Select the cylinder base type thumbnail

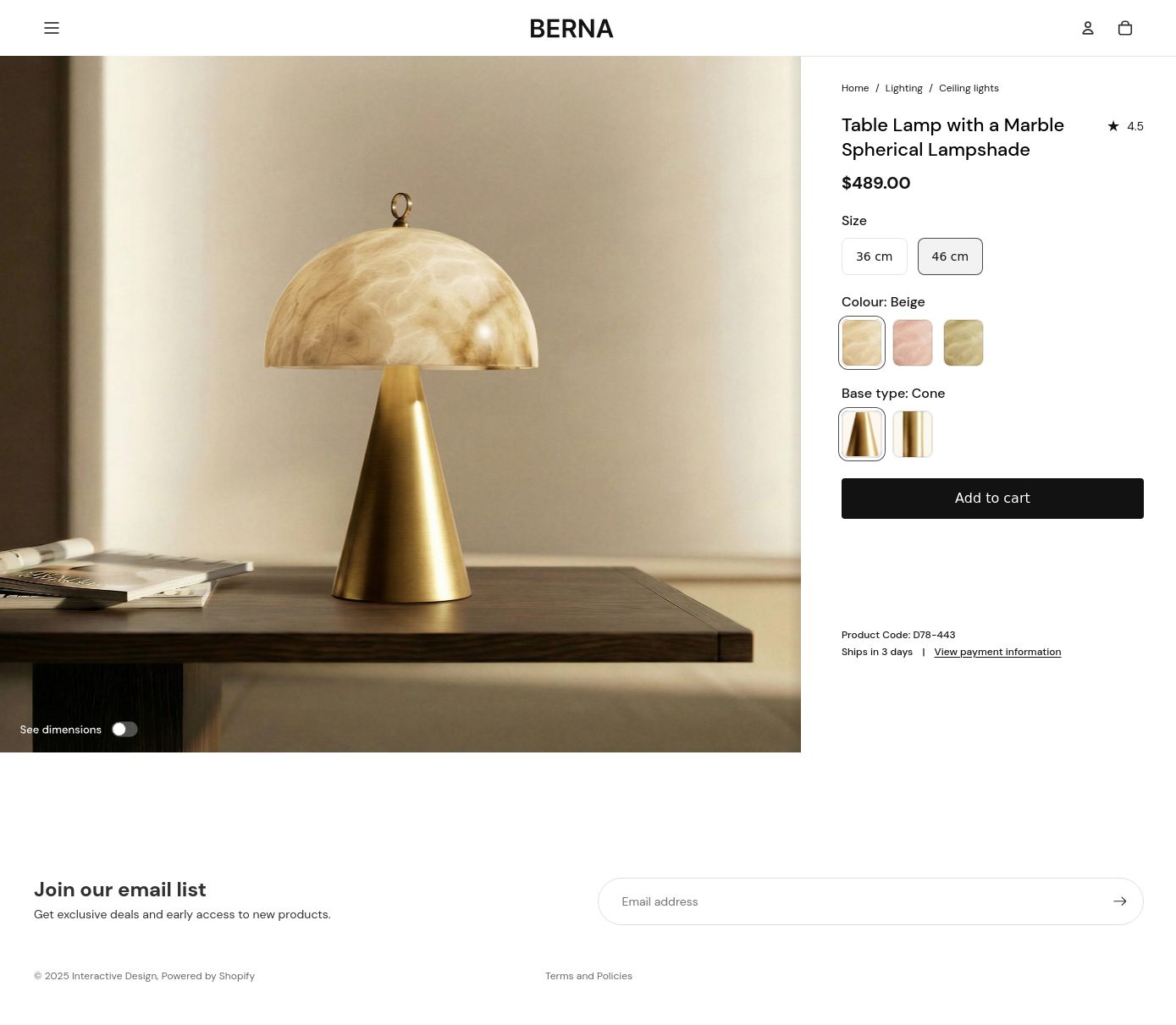tap(913, 434)
